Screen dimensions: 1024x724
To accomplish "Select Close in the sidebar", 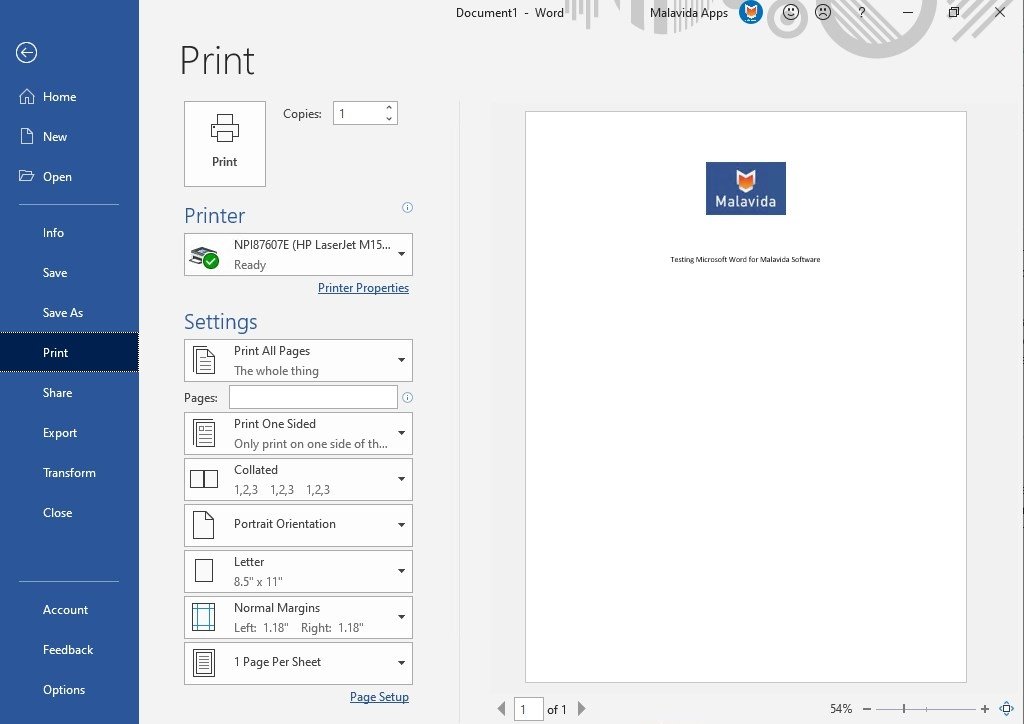I will click(x=69, y=512).
